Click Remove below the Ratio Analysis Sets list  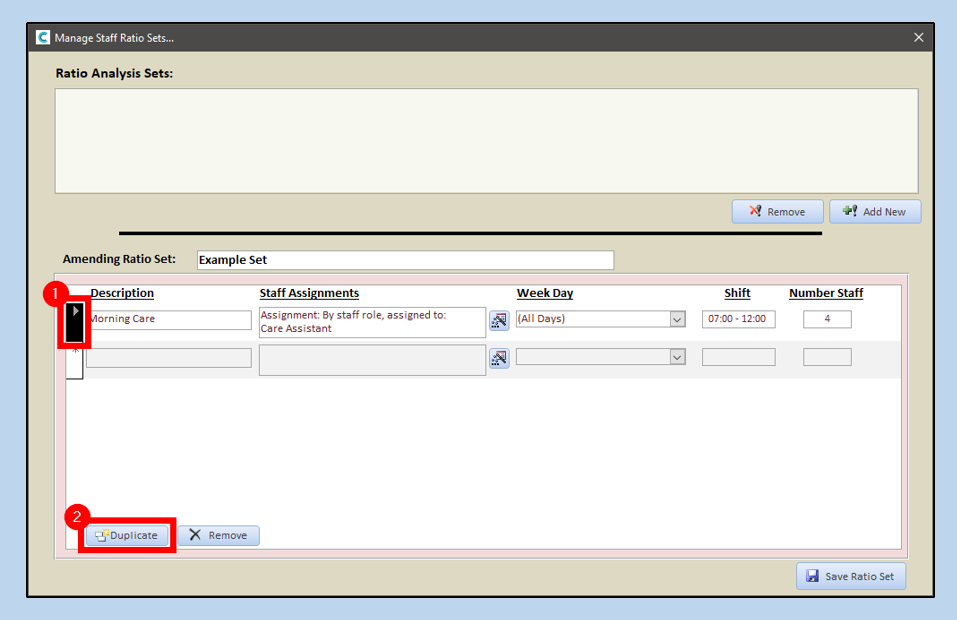(x=777, y=212)
